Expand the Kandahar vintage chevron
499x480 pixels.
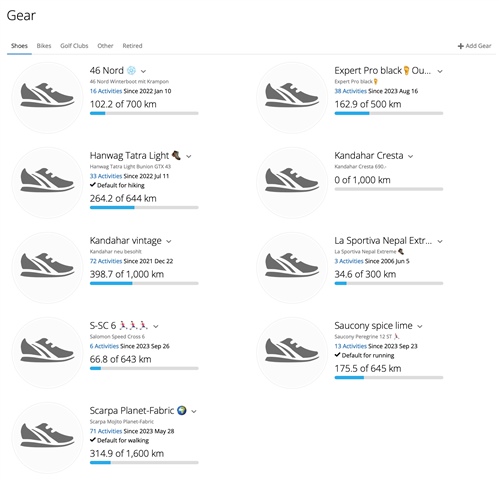169,241
